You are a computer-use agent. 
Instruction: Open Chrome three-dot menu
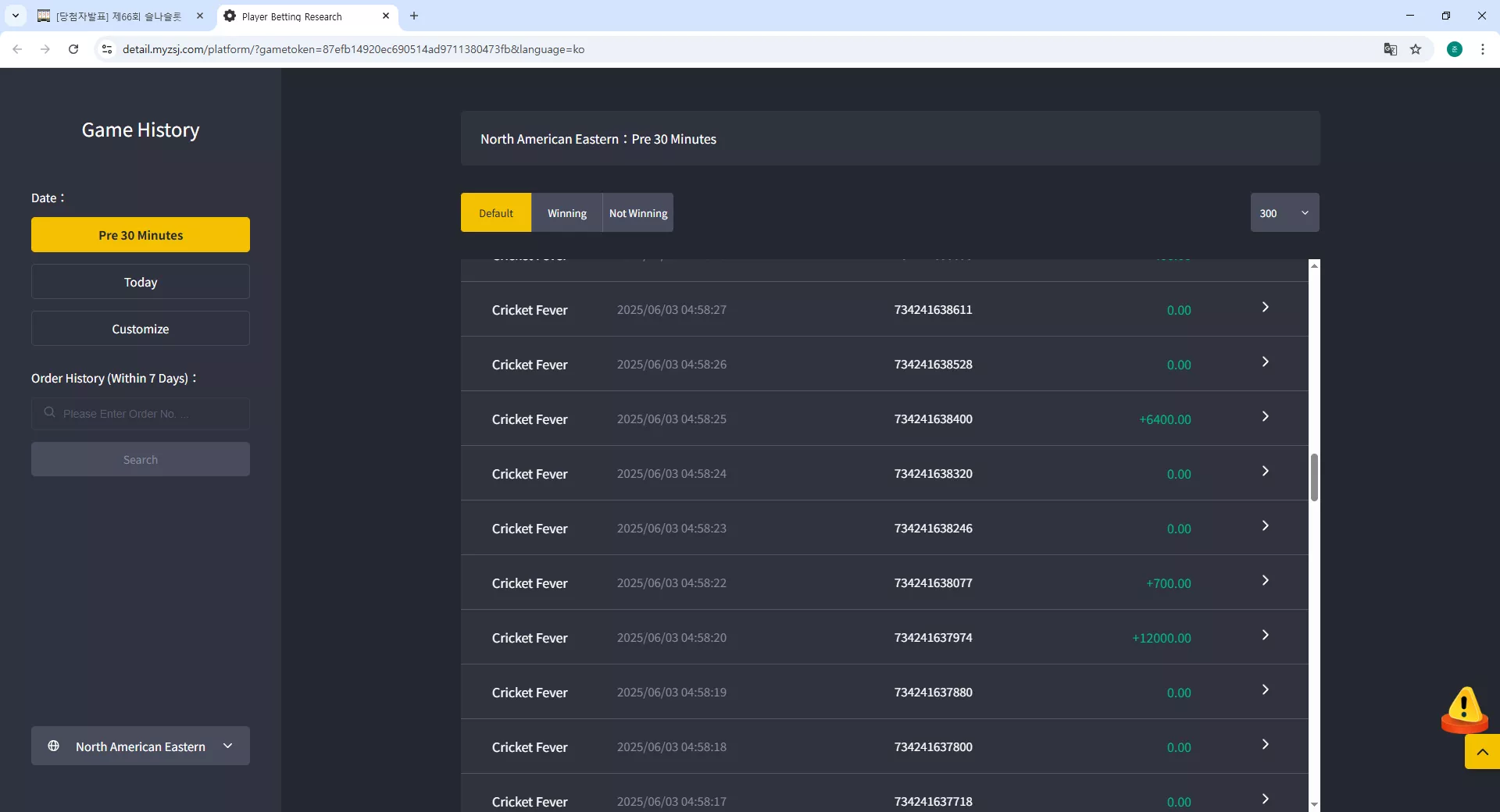(x=1483, y=49)
